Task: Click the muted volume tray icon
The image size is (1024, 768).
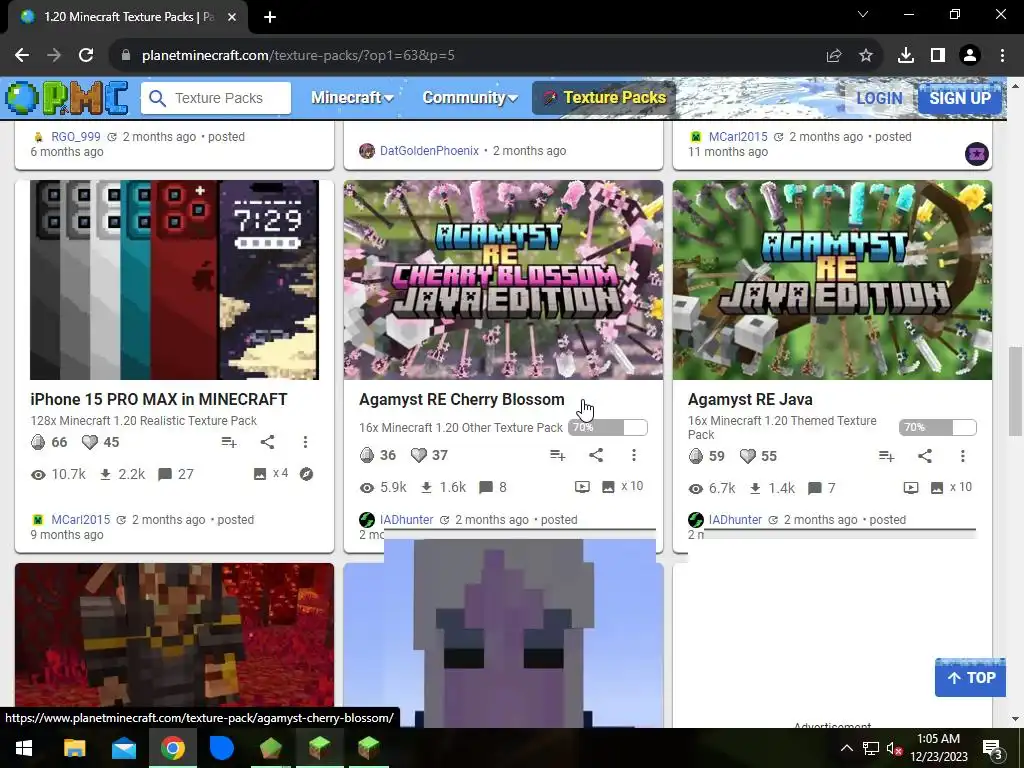Action: point(894,748)
